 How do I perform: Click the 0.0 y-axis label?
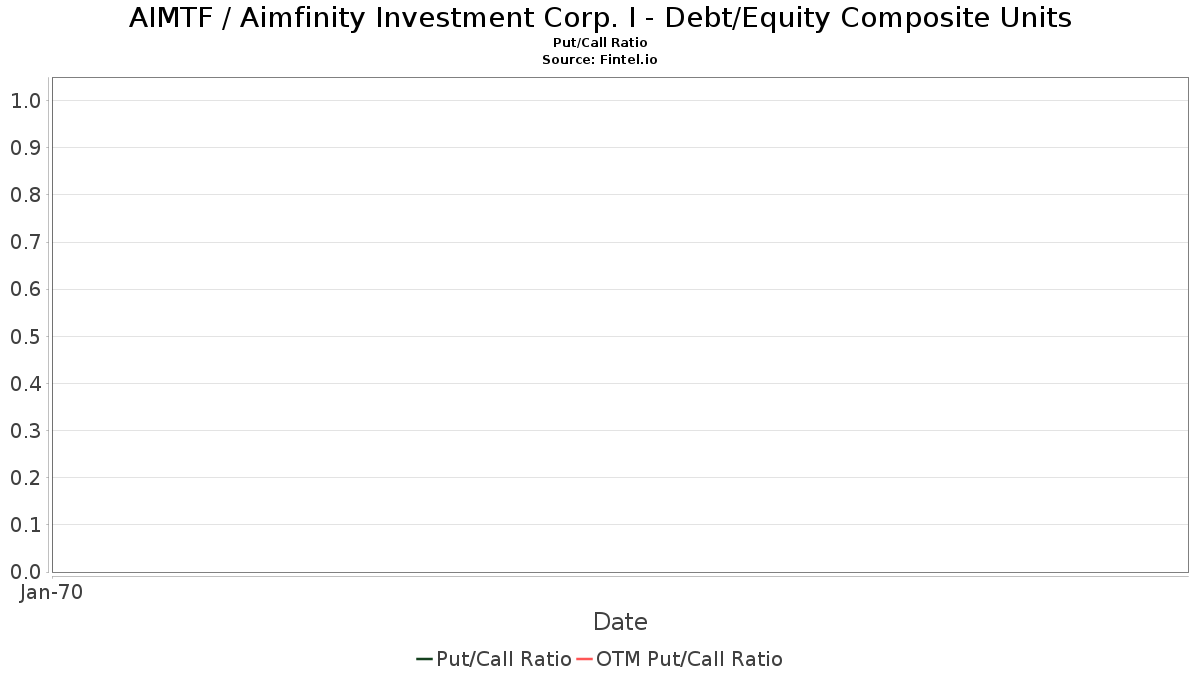coord(25,571)
